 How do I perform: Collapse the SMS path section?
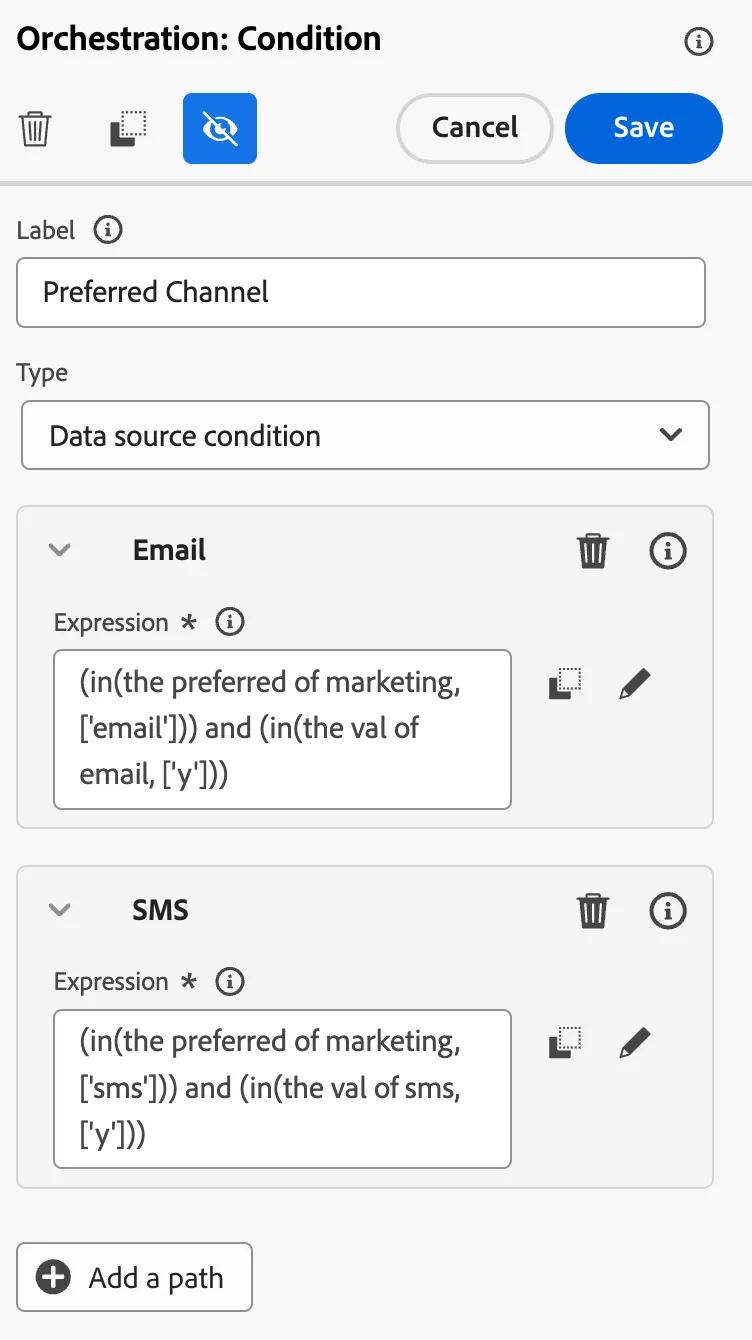tap(60, 909)
